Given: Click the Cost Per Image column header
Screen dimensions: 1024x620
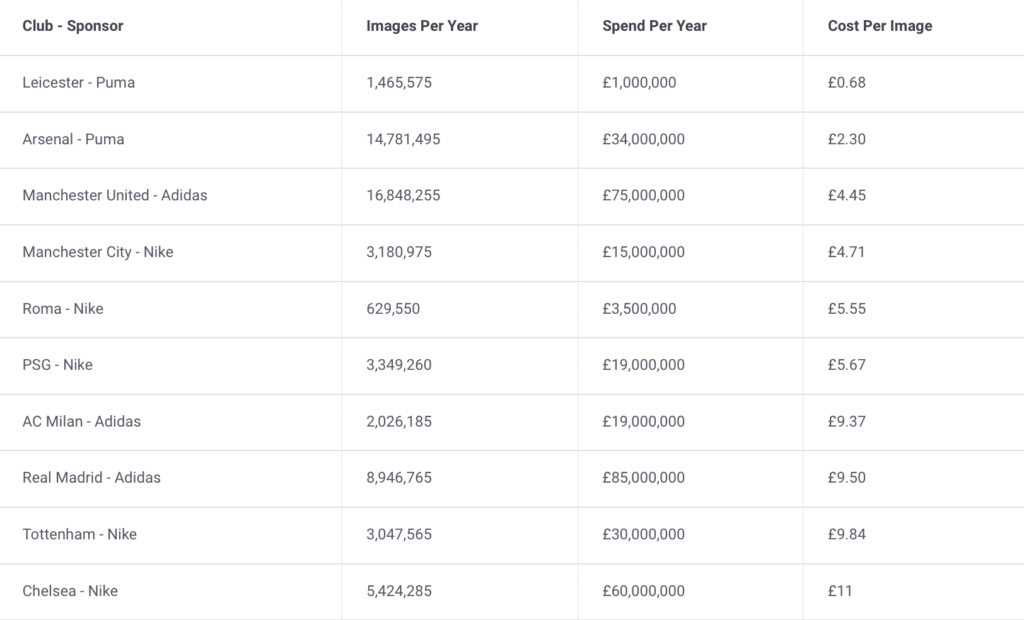Looking at the screenshot, I should 879,26.
